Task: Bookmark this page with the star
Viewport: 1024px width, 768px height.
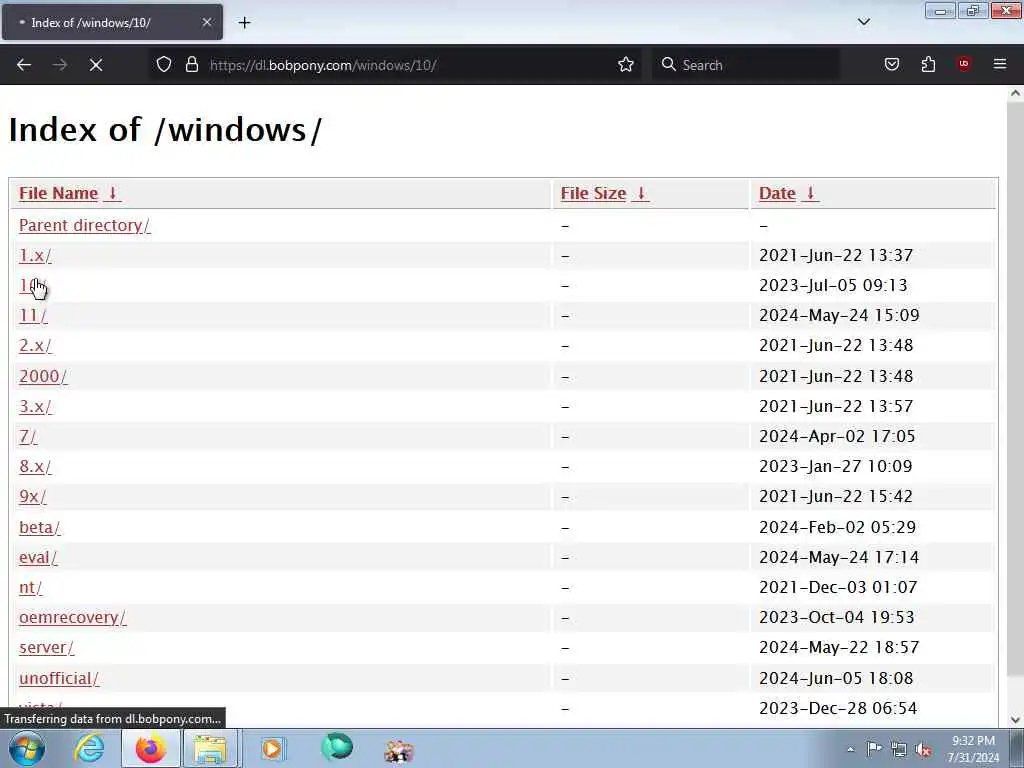Action: [626, 64]
